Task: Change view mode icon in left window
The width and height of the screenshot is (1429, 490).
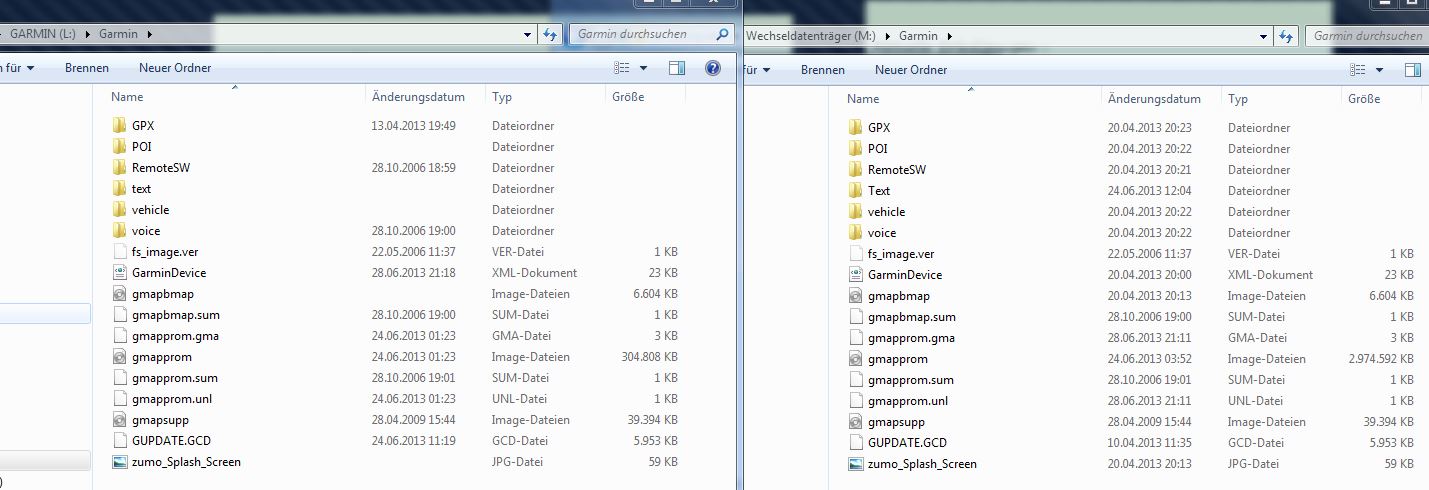Action: [622, 68]
